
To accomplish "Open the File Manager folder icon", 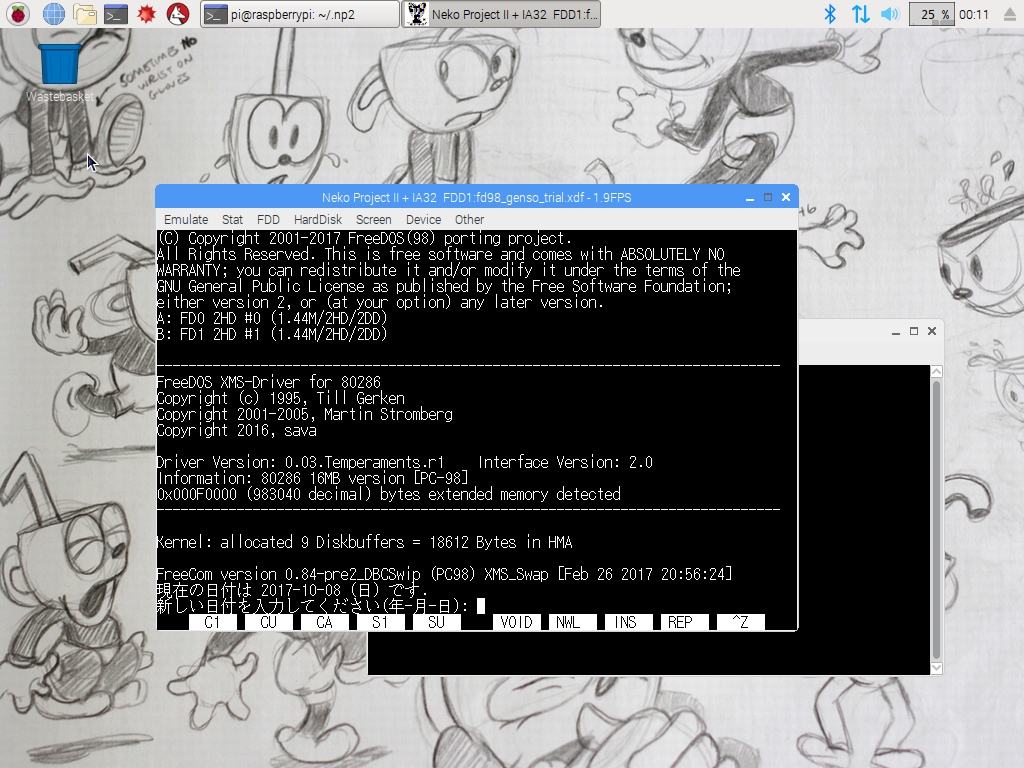I will [x=85, y=14].
